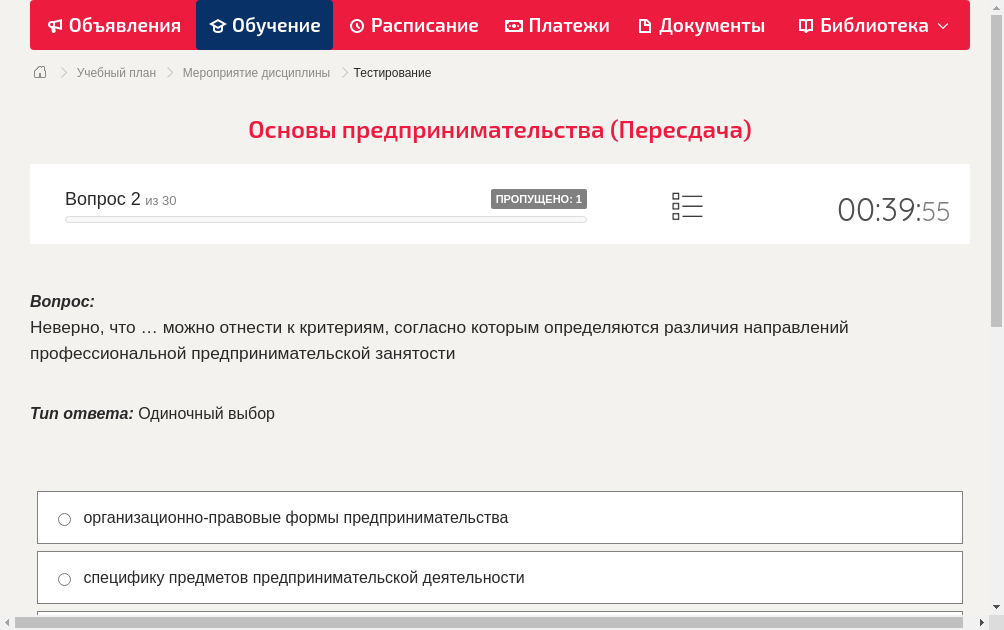Select answer специфику предметов предпринимательской деятельности
The height and width of the screenshot is (630, 1004).
303,577
